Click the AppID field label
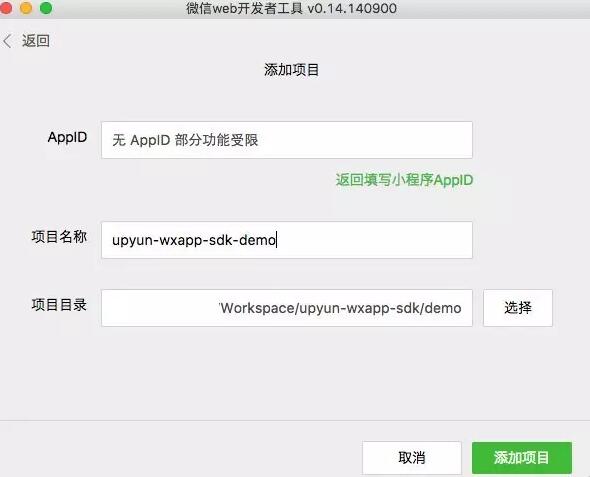Screen dimensions: 590x477 coord(67,137)
